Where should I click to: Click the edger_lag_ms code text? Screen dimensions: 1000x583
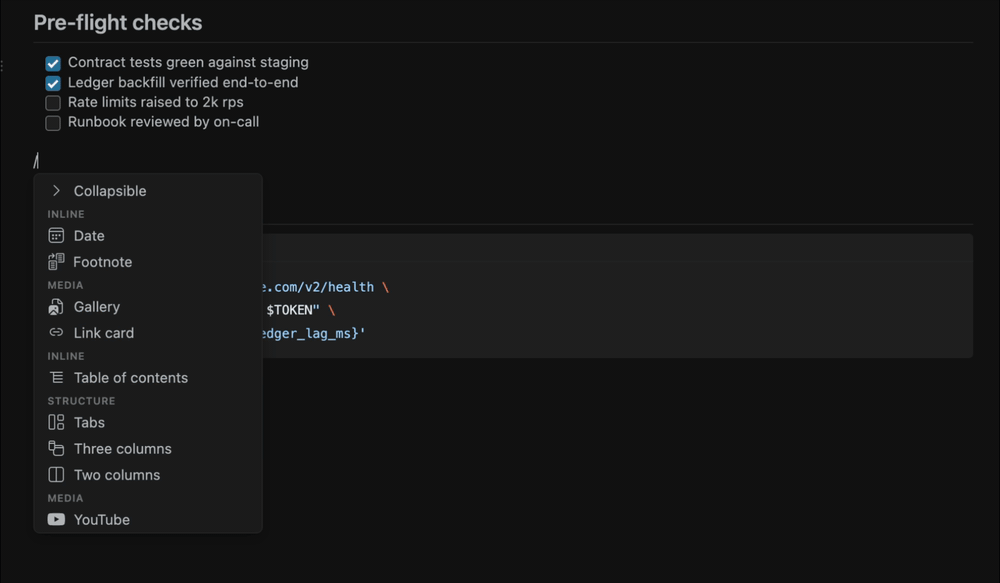314,334
